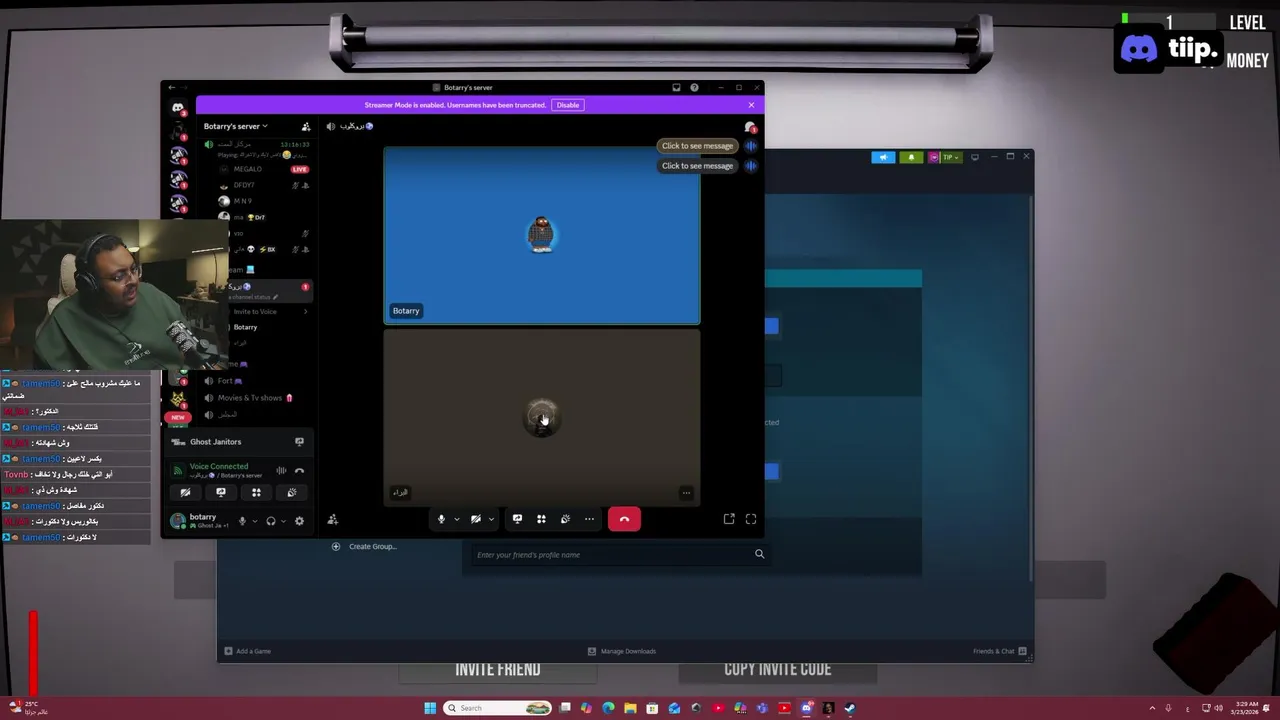Image resolution: width=1280 pixels, height=720 pixels.
Task: Click first 'Click to see message' bubble
Action: point(697,146)
